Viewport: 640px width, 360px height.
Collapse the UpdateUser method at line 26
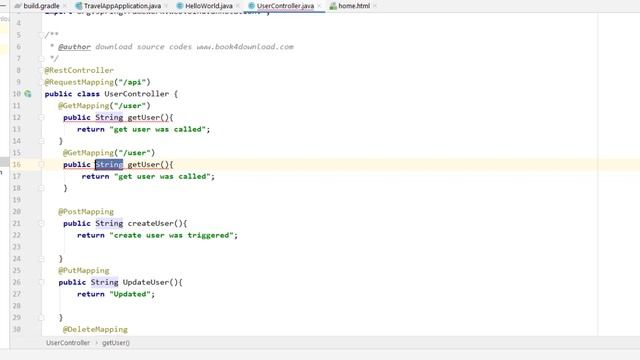(41, 282)
